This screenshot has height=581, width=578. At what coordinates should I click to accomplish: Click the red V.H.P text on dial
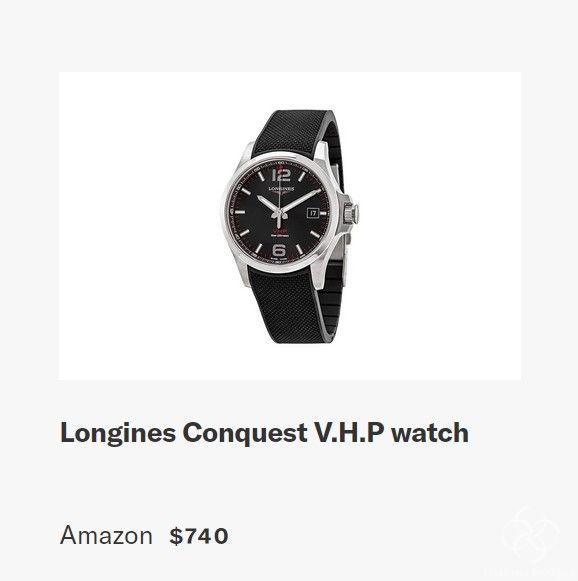point(279,231)
